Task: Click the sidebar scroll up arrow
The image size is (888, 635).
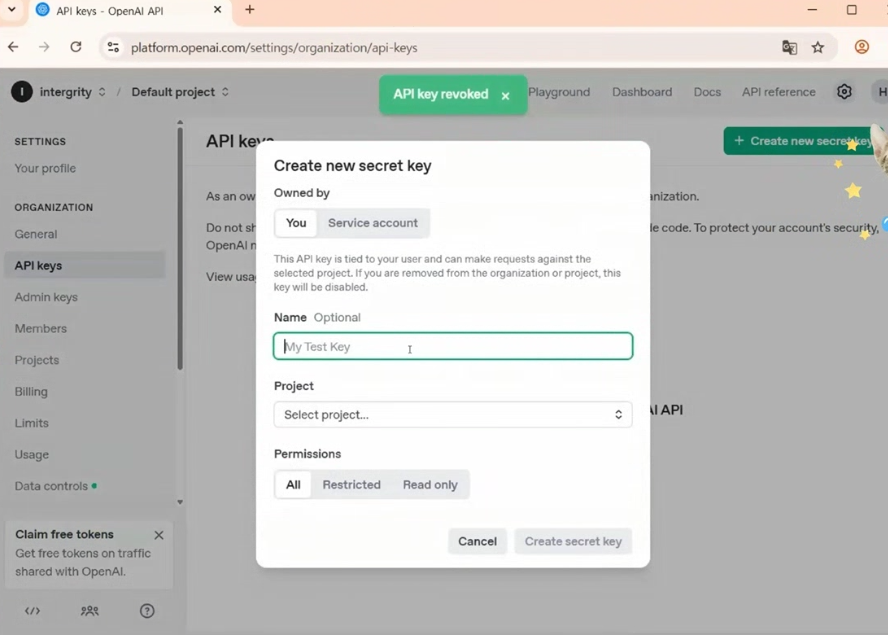Action: 180,122
